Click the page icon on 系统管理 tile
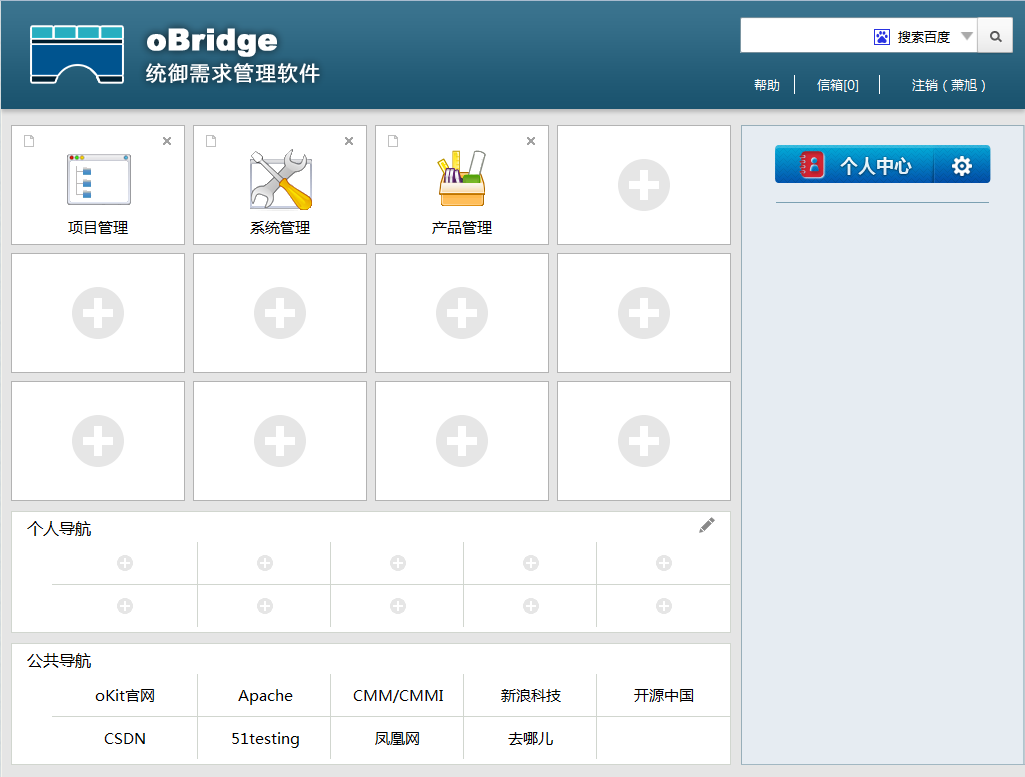 [210, 141]
